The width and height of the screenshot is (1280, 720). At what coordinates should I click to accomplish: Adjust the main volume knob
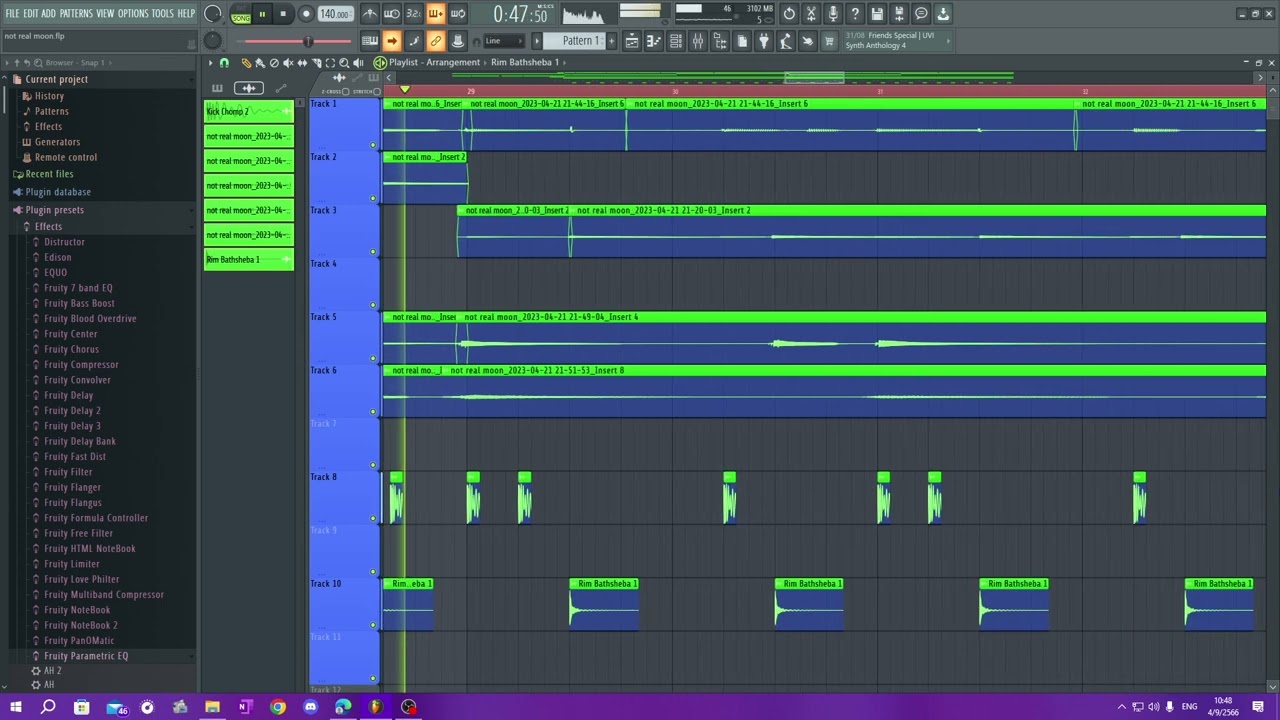pyautogui.click(x=211, y=13)
